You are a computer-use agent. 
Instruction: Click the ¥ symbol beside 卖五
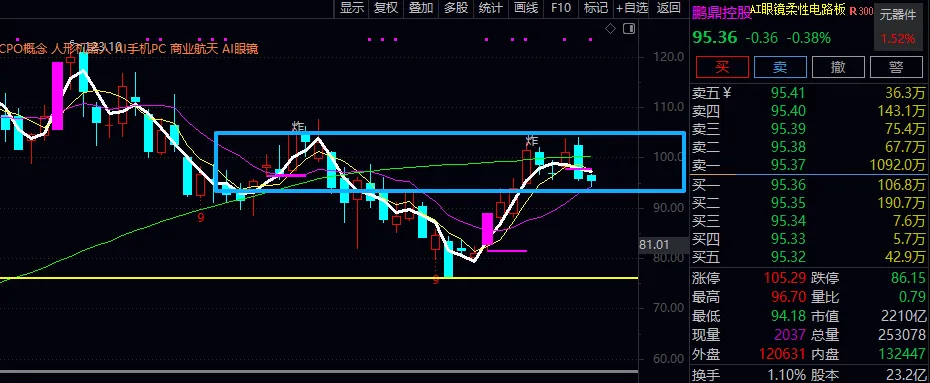pyautogui.click(x=727, y=92)
